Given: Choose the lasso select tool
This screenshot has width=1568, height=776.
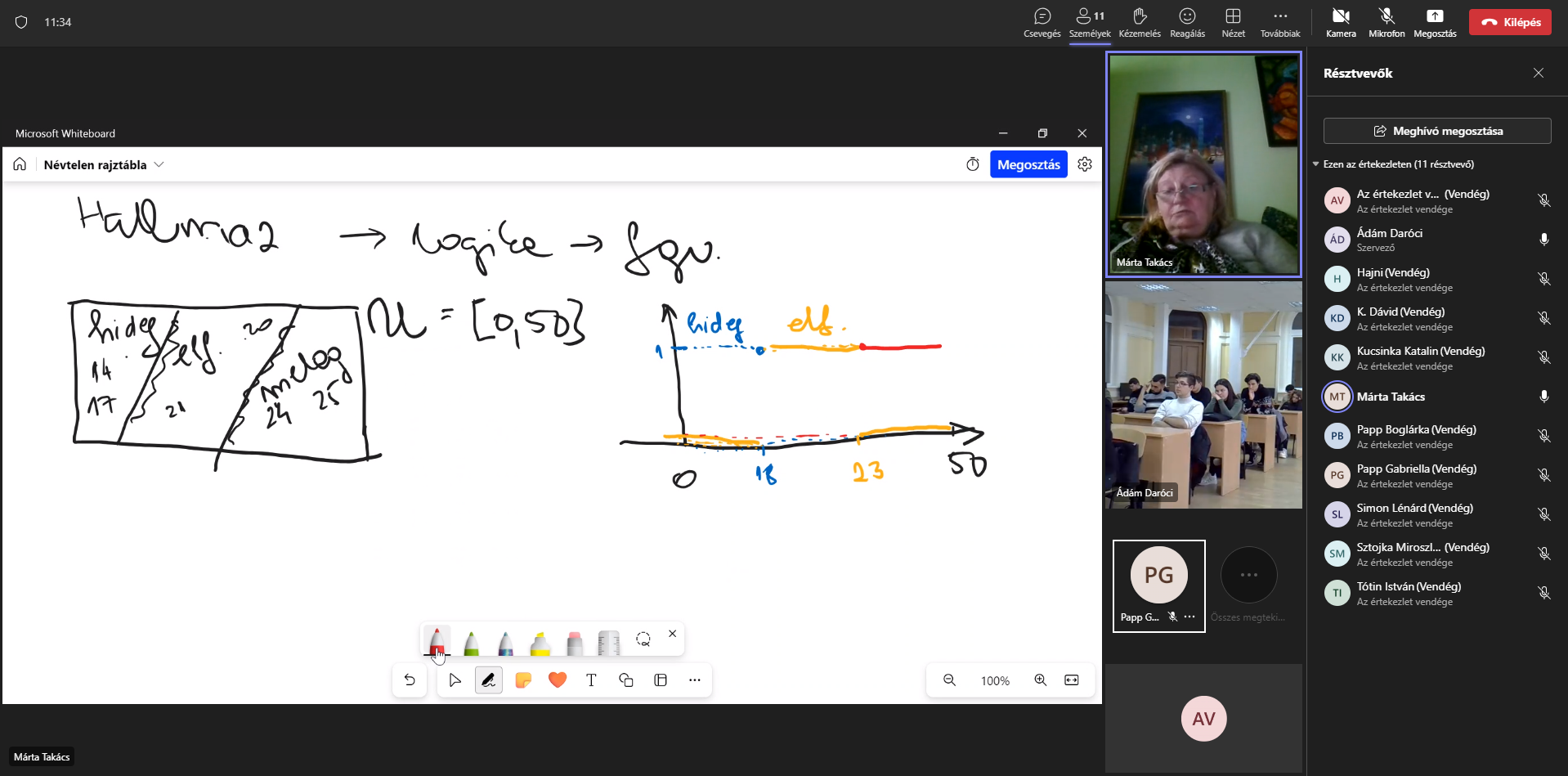Looking at the screenshot, I should point(643,639).
